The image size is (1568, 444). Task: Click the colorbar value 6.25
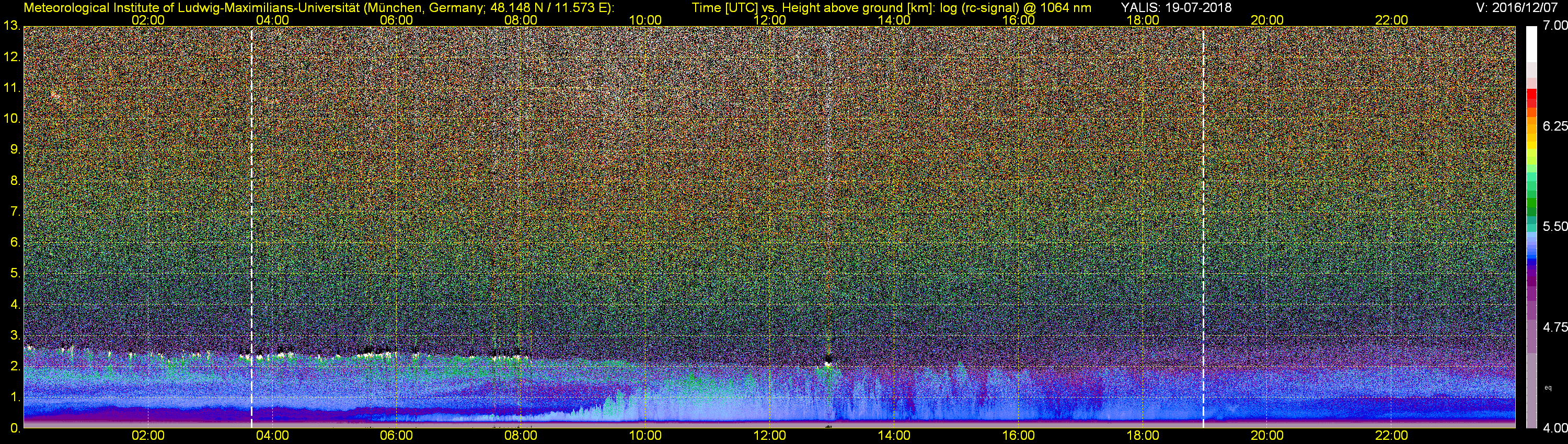click(1554, 126)
